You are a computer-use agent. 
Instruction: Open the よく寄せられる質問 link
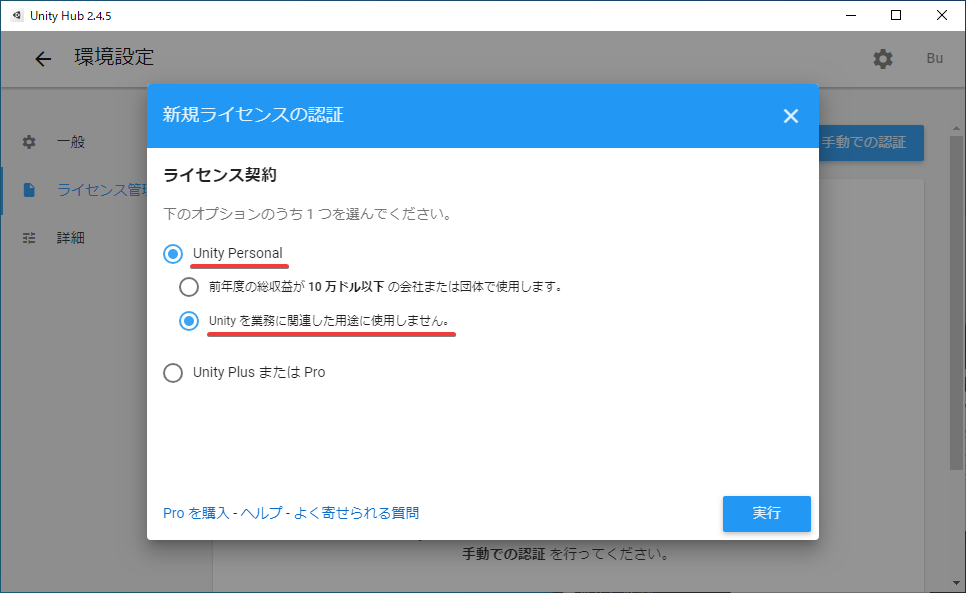(358, 512)
